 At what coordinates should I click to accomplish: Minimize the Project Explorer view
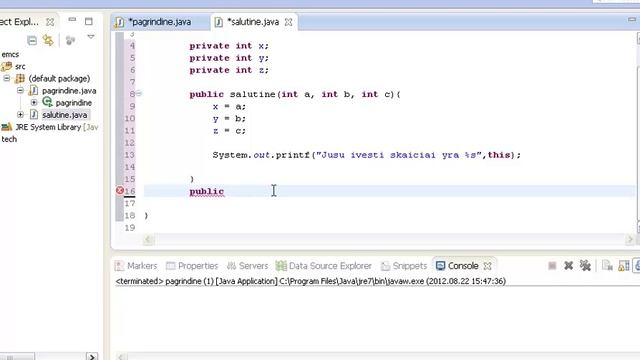click(72, 20)
